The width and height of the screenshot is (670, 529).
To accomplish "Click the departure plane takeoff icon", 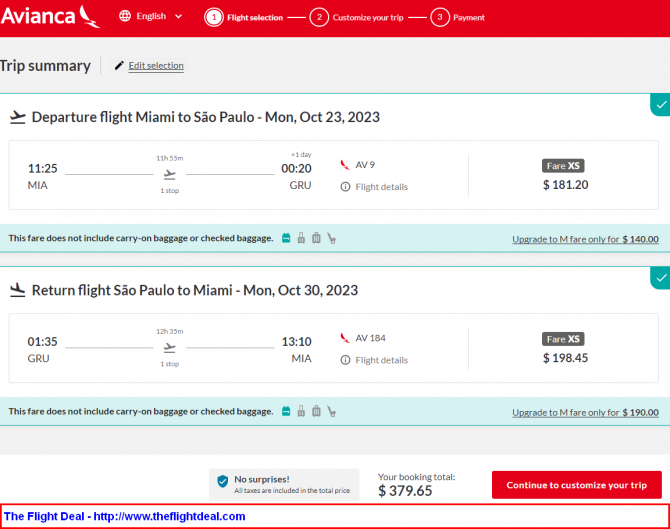I will 18,117.
